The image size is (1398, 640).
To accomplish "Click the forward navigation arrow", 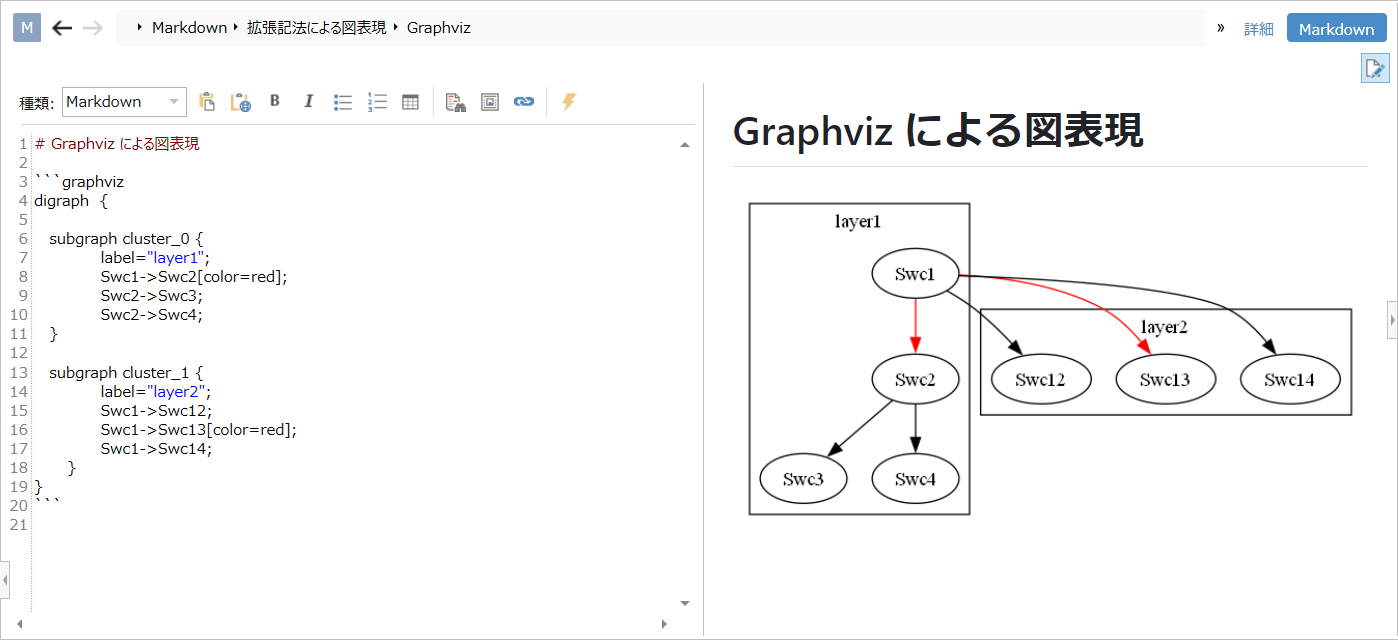I will pos(93,28).
